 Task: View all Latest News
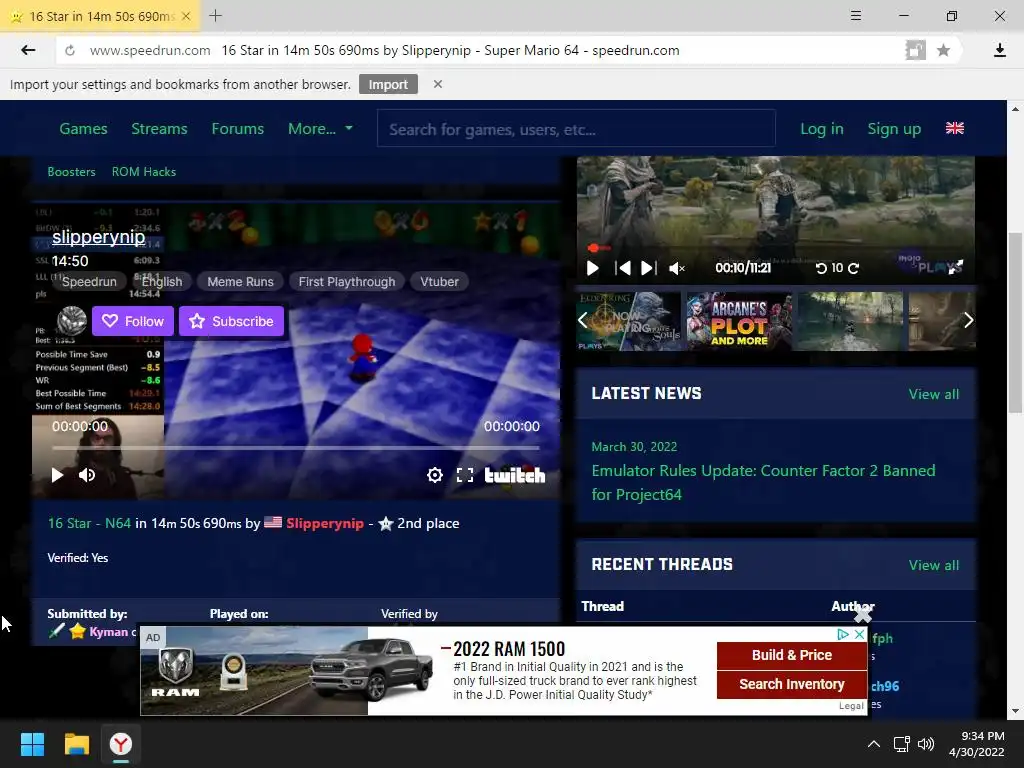(934, 394)
